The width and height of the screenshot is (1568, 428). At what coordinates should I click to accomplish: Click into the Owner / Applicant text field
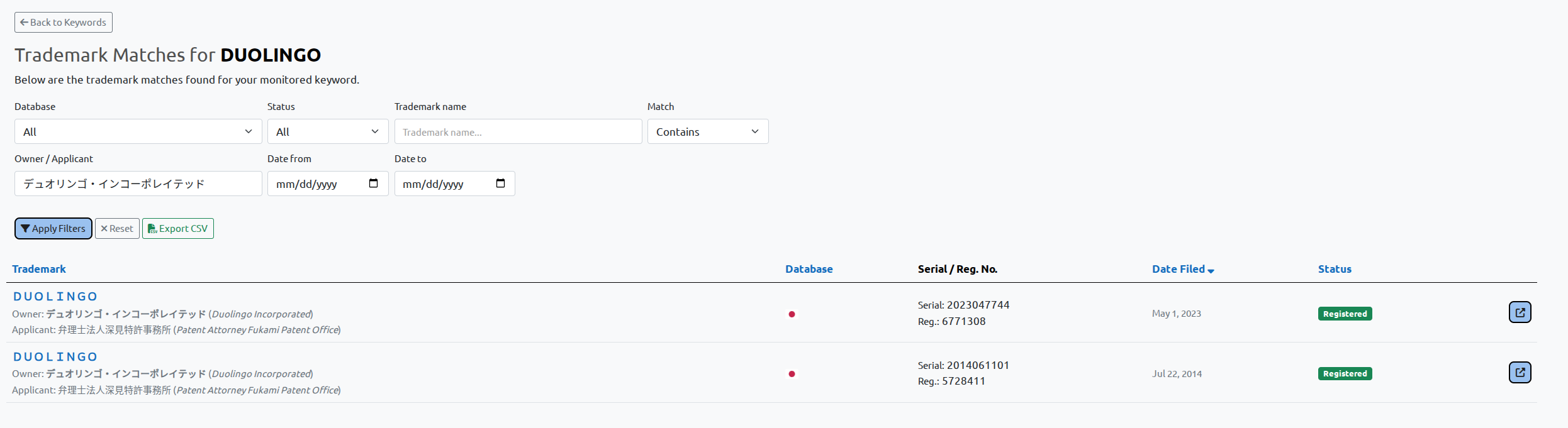[x=138, y=184]
